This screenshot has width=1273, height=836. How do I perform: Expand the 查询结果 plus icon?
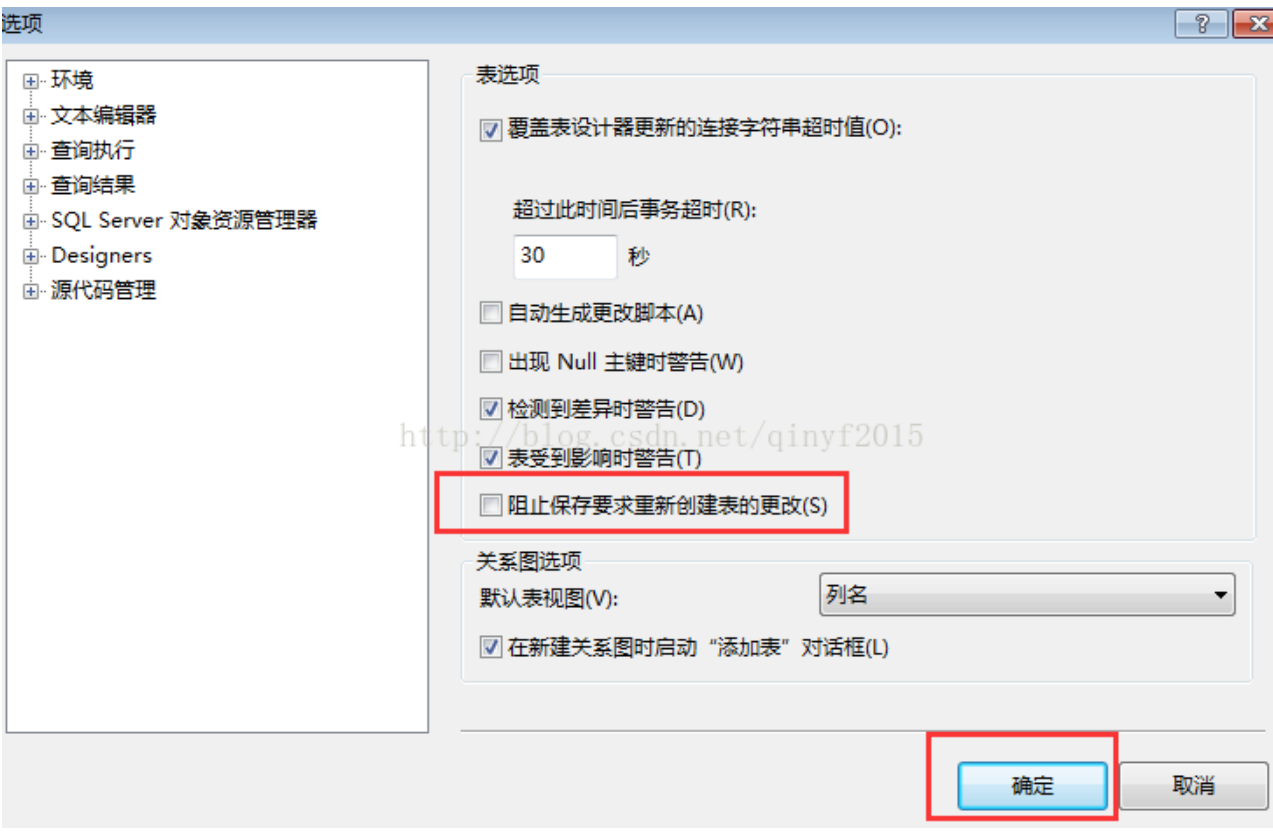pos(31,187)
